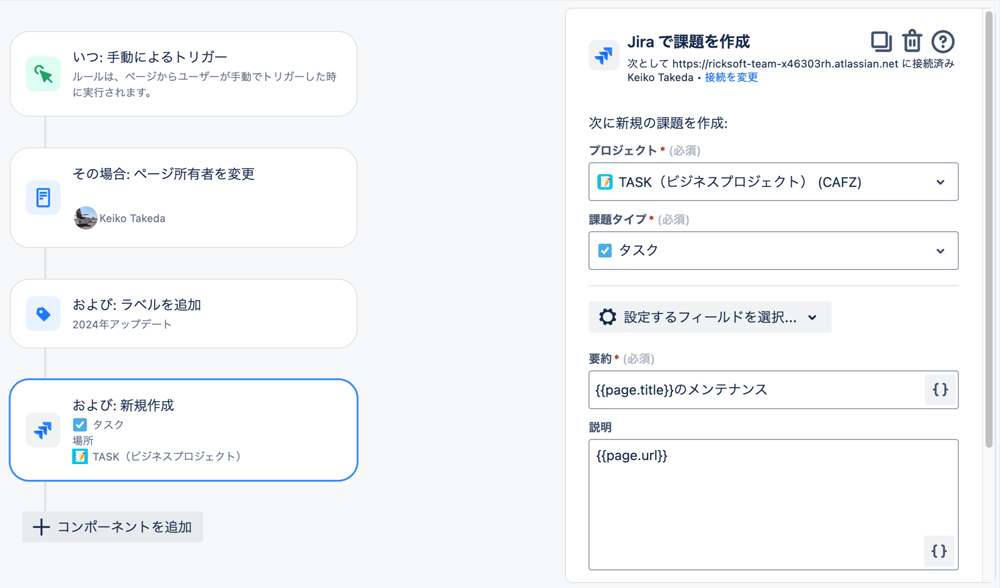
Task: Click the プロジェクト field label
Action: [x=623, y=151]
